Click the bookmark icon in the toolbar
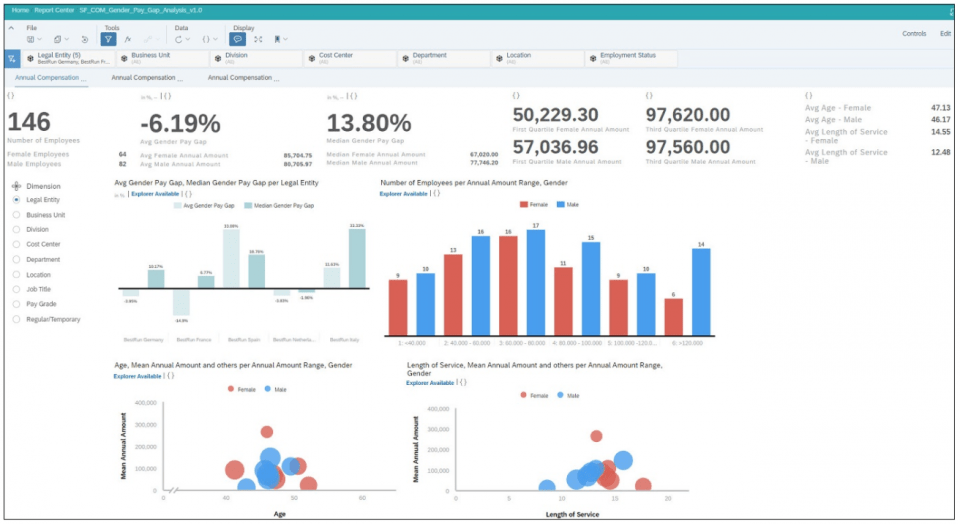This screenshot has width=960, height=524. [x=277, y=39]
